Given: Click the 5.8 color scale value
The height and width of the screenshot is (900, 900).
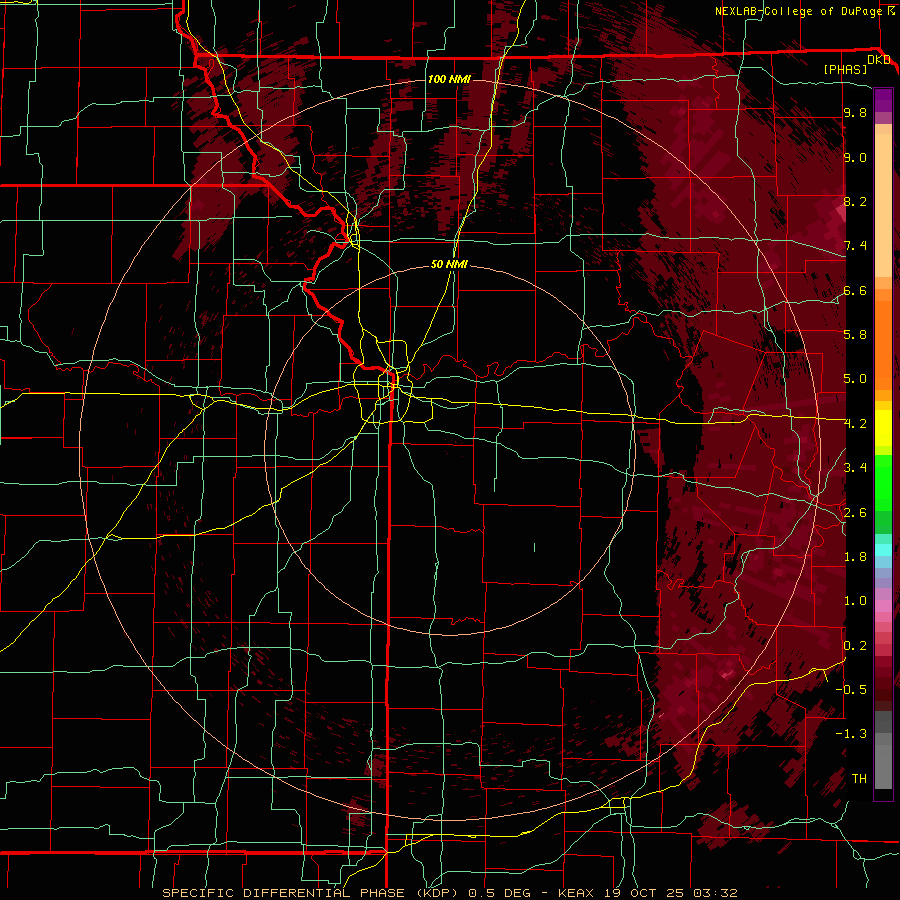Looking at the screenshot, I should pos(855,335).
